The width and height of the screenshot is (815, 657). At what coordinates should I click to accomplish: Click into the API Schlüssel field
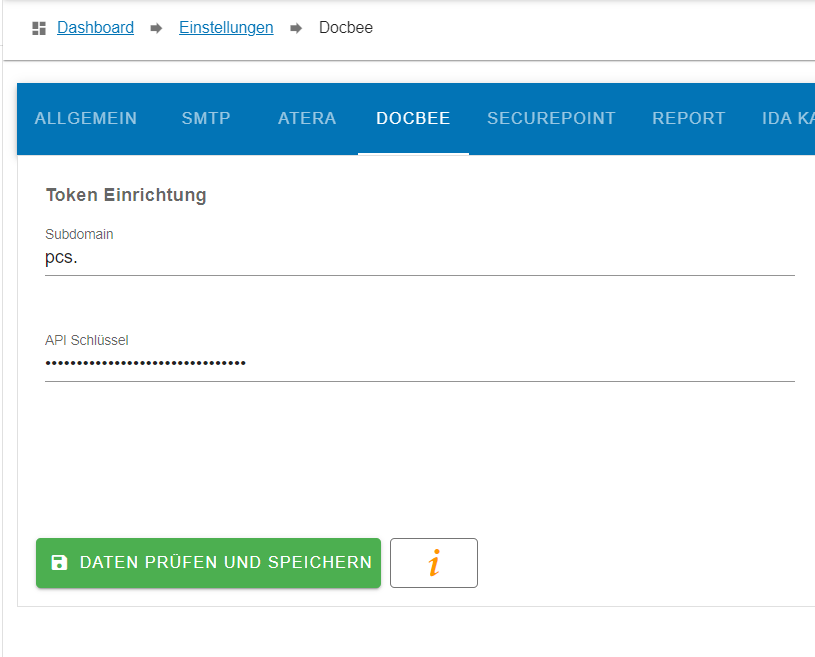coord(420,363)
